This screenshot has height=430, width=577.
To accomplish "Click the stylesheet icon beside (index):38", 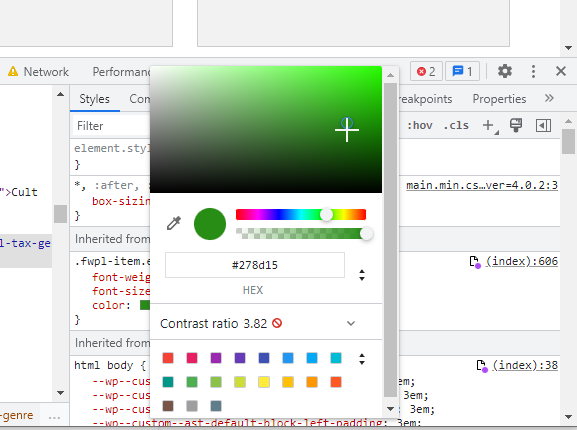I will tap(482, 366).
